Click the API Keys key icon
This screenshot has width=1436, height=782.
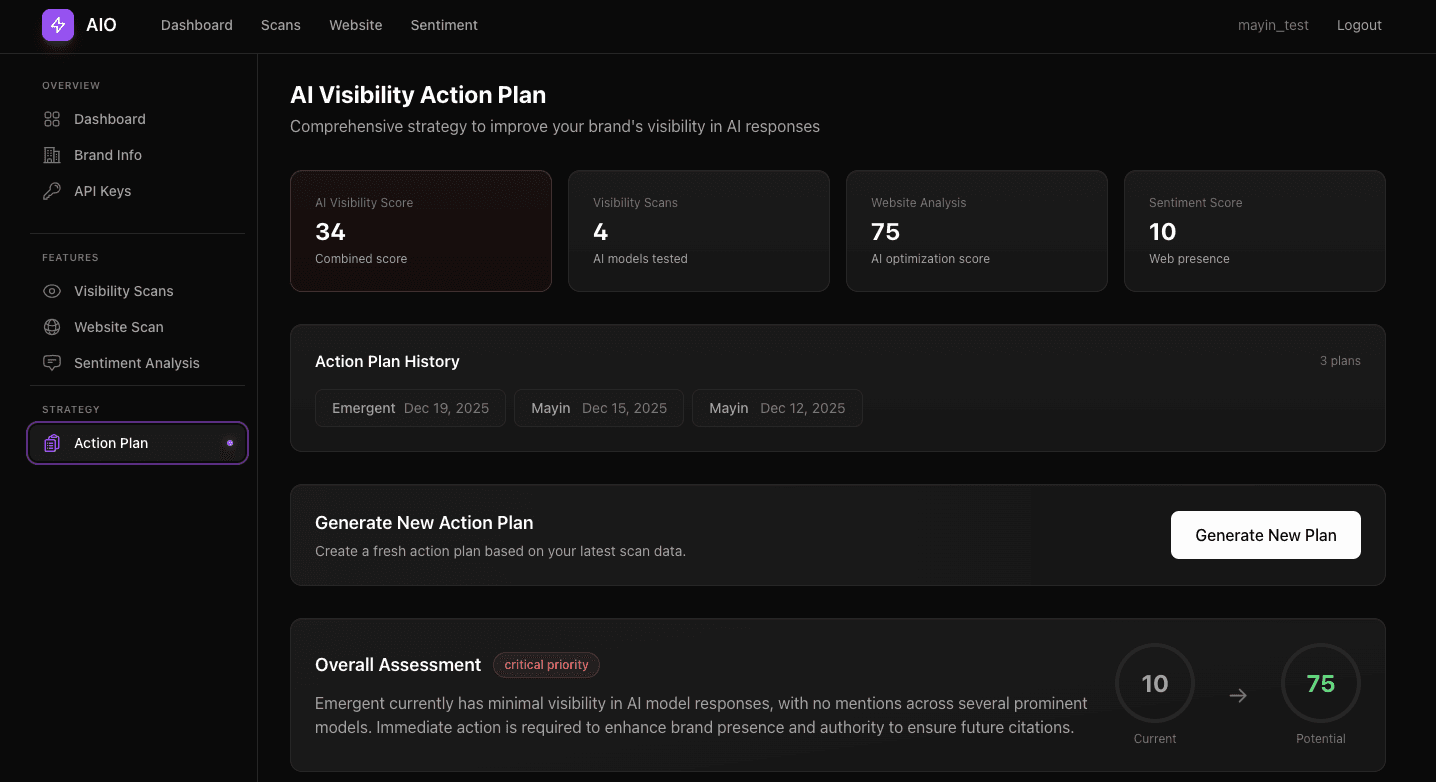[x=52, y=191]
